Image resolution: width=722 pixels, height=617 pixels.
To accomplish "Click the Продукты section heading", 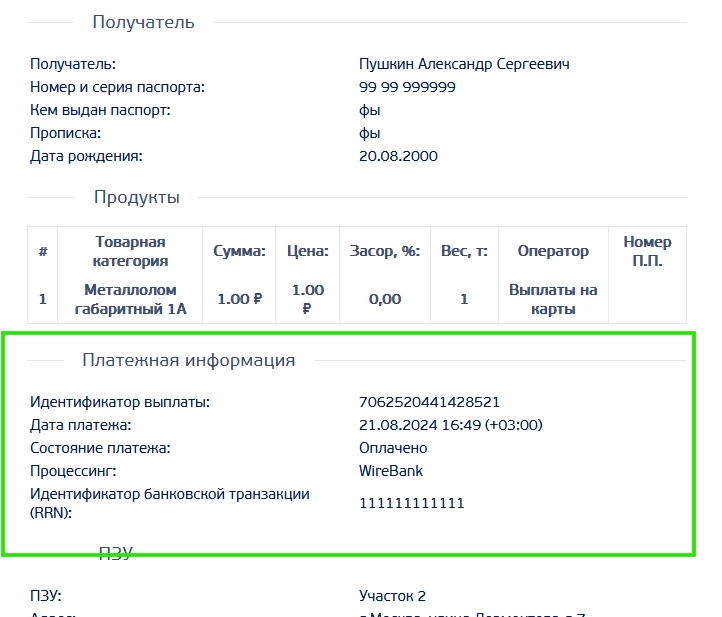I will point(137,197).
